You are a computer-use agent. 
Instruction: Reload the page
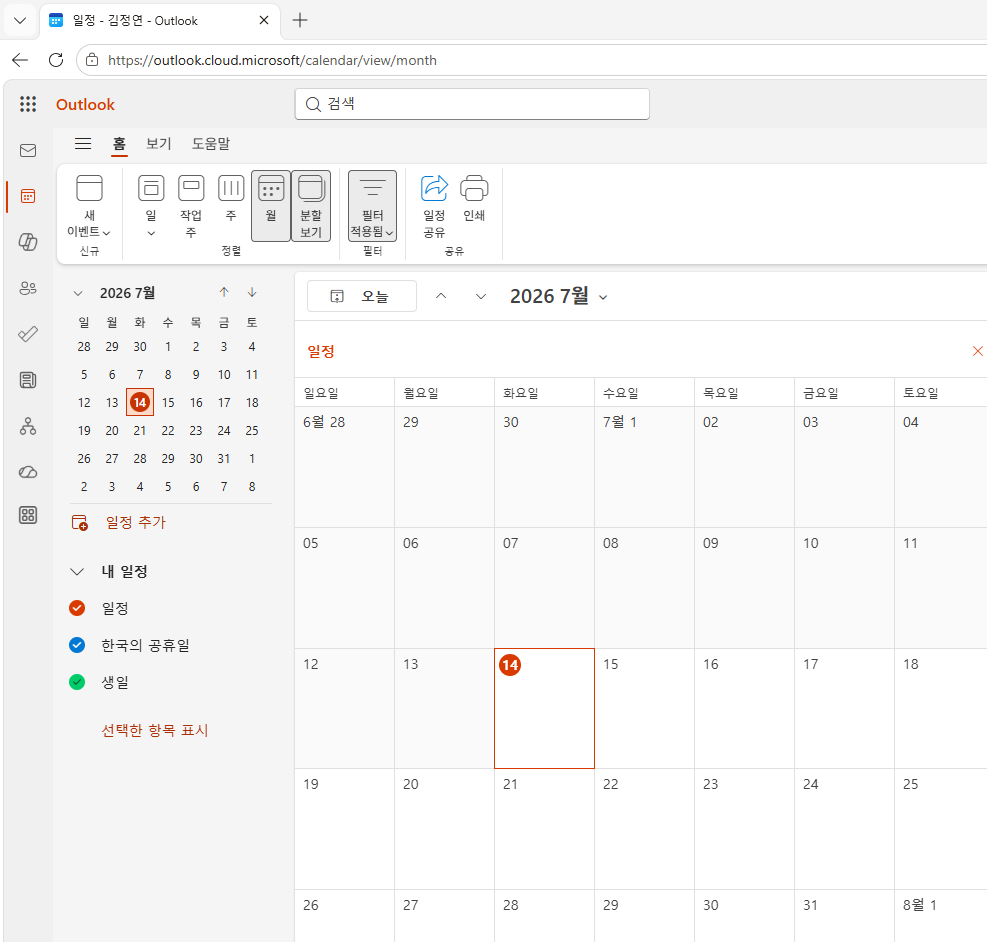point(56,60)
